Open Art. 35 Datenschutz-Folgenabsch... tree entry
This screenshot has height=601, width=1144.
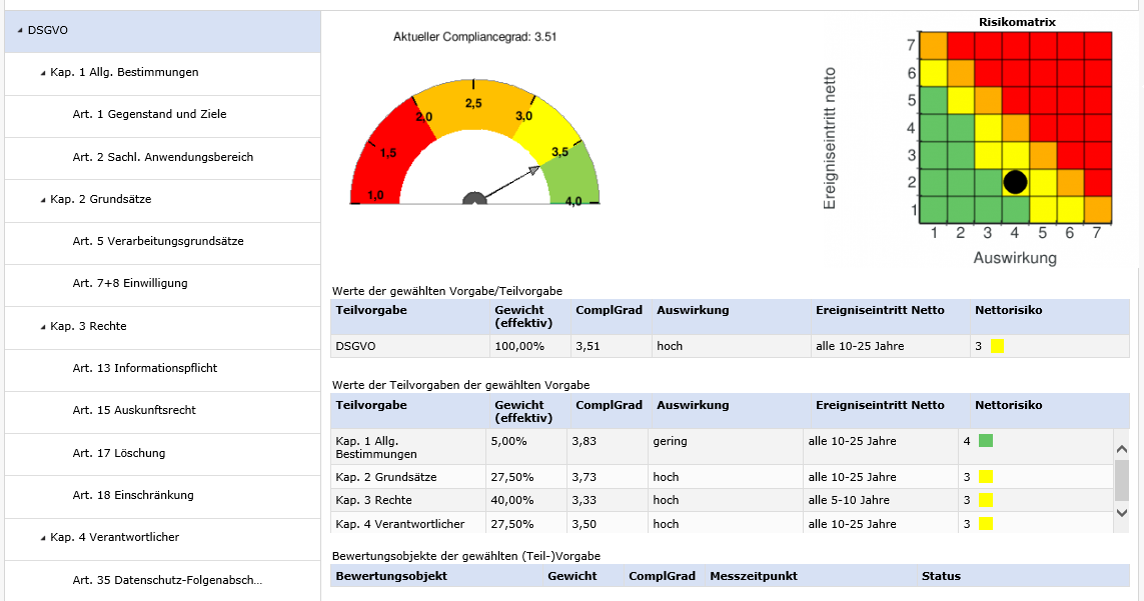coord(168,581)
